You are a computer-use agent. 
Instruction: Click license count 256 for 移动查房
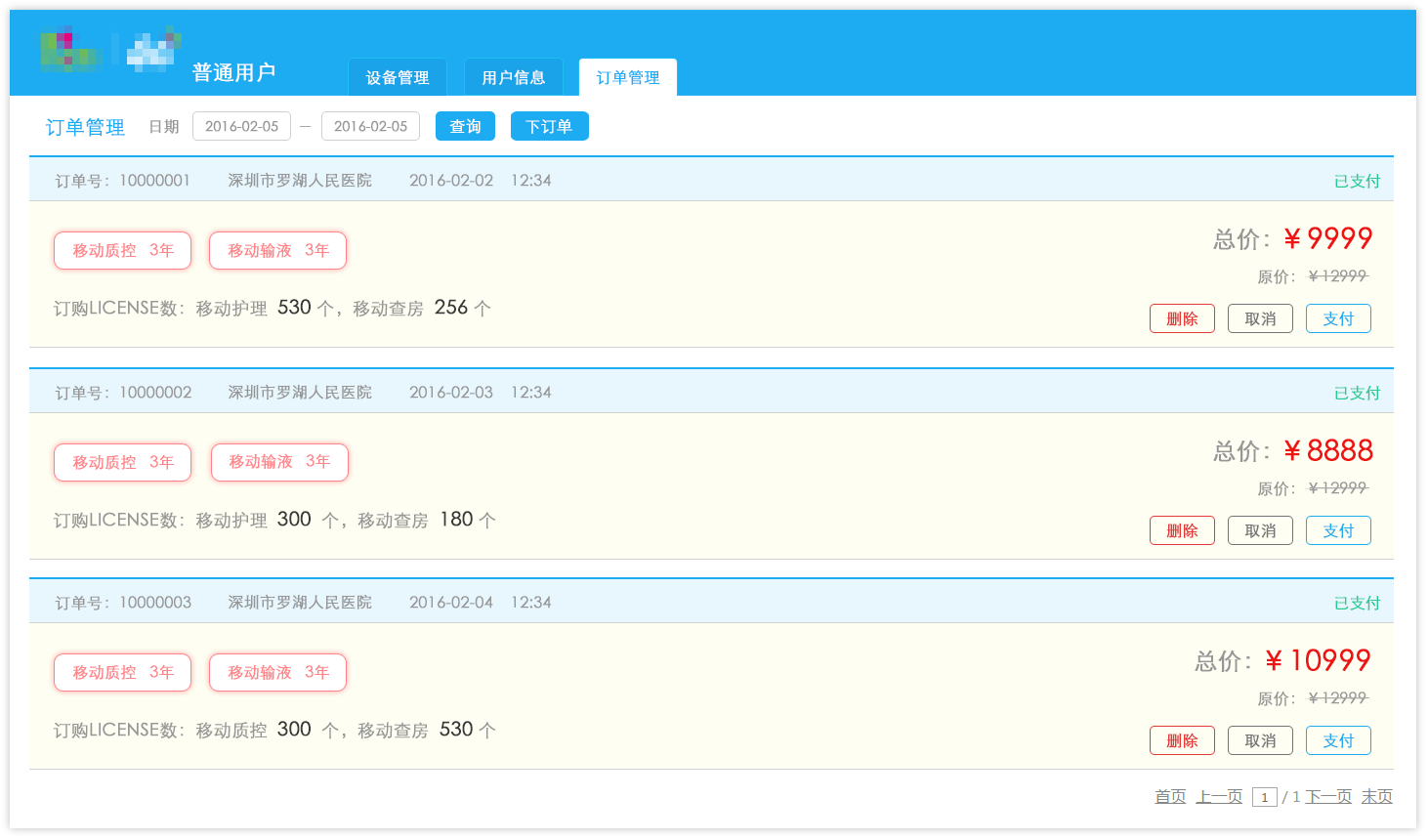point(451,308)
